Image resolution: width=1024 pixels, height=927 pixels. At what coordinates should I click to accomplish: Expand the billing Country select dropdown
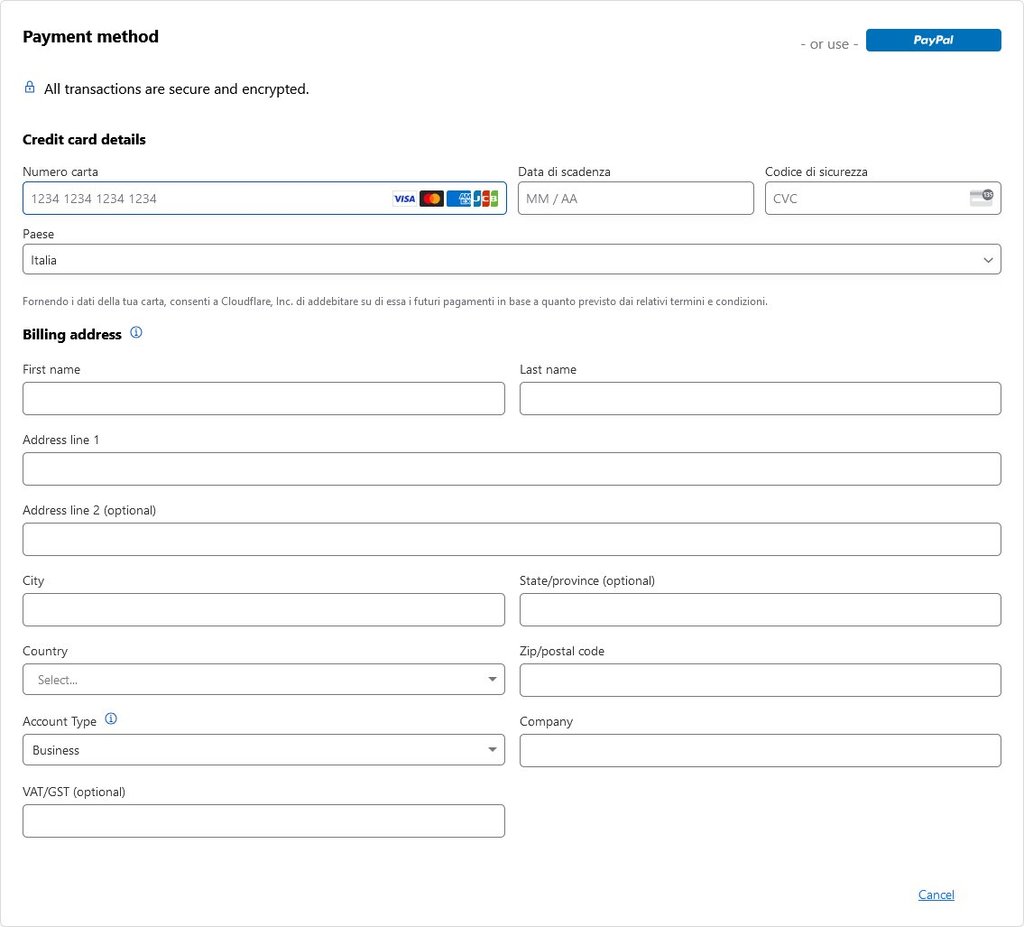click(x=263, y=679)
